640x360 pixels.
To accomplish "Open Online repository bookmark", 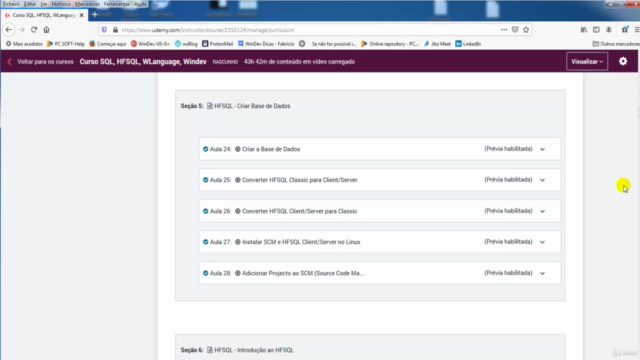I will tap(390, 44).
